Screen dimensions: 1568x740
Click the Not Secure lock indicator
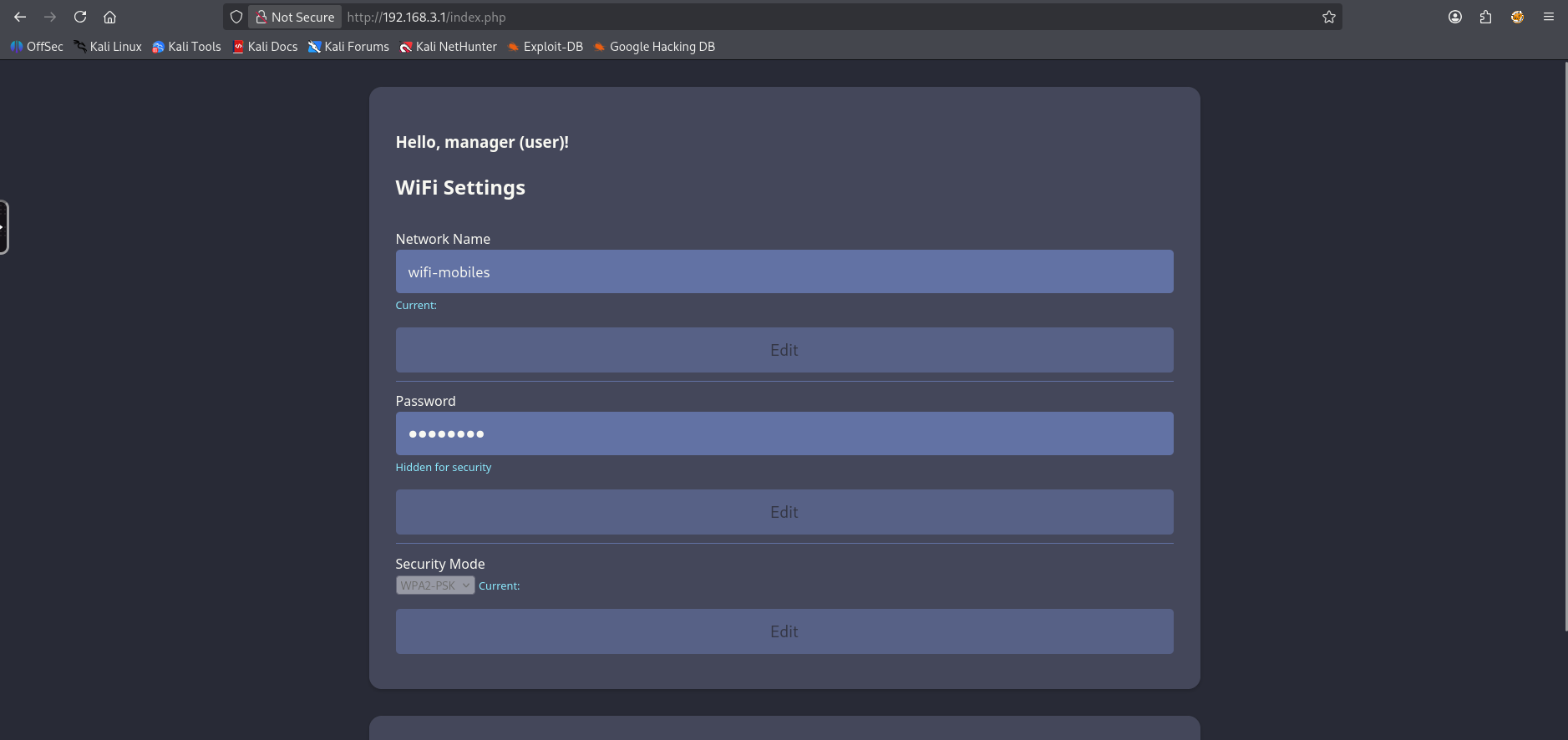pos(295,17)
